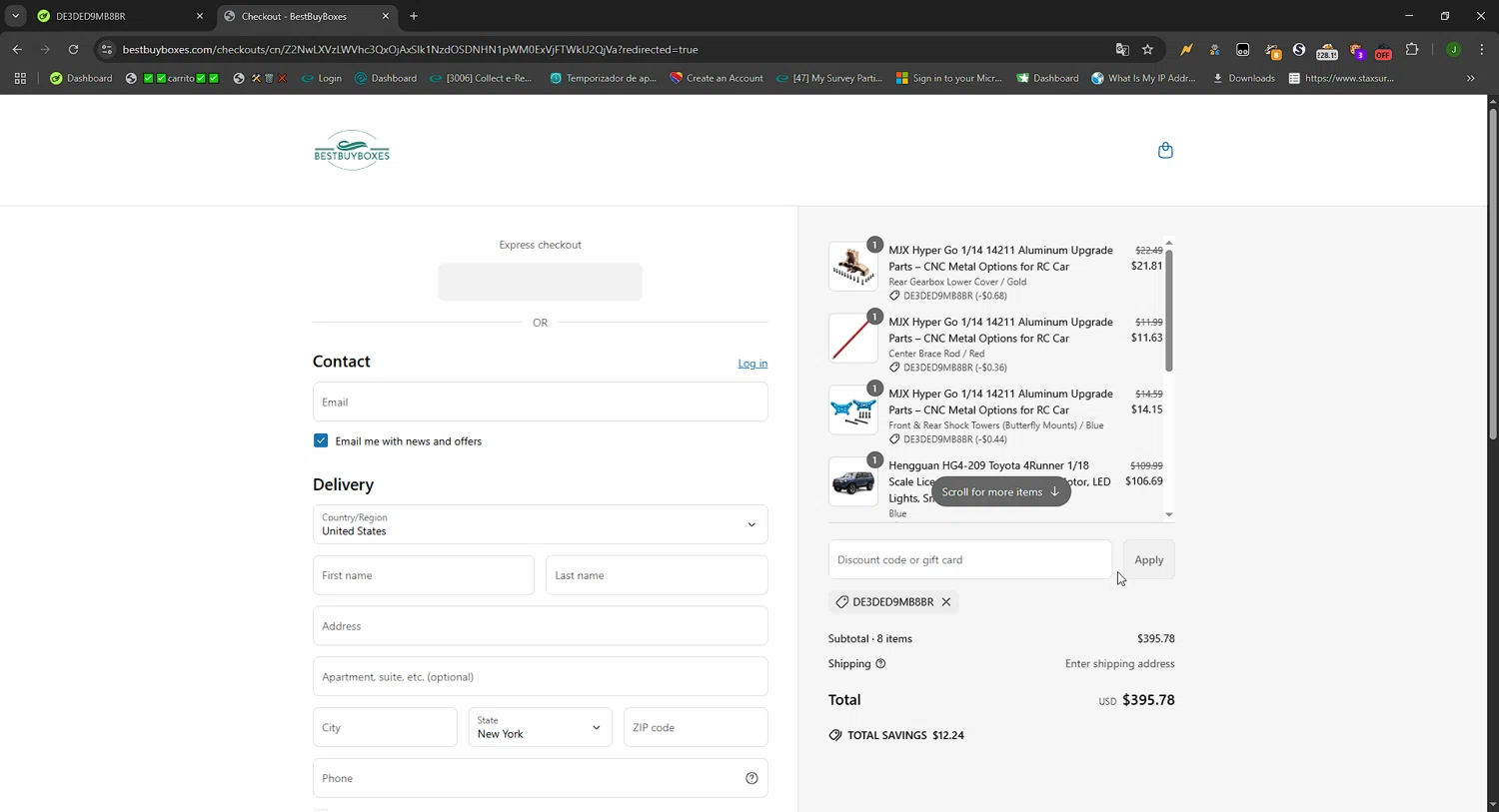Open the white S circle extension
Image resolution: width=1499 pixels, height=812 pixels.
(1299, 49)
